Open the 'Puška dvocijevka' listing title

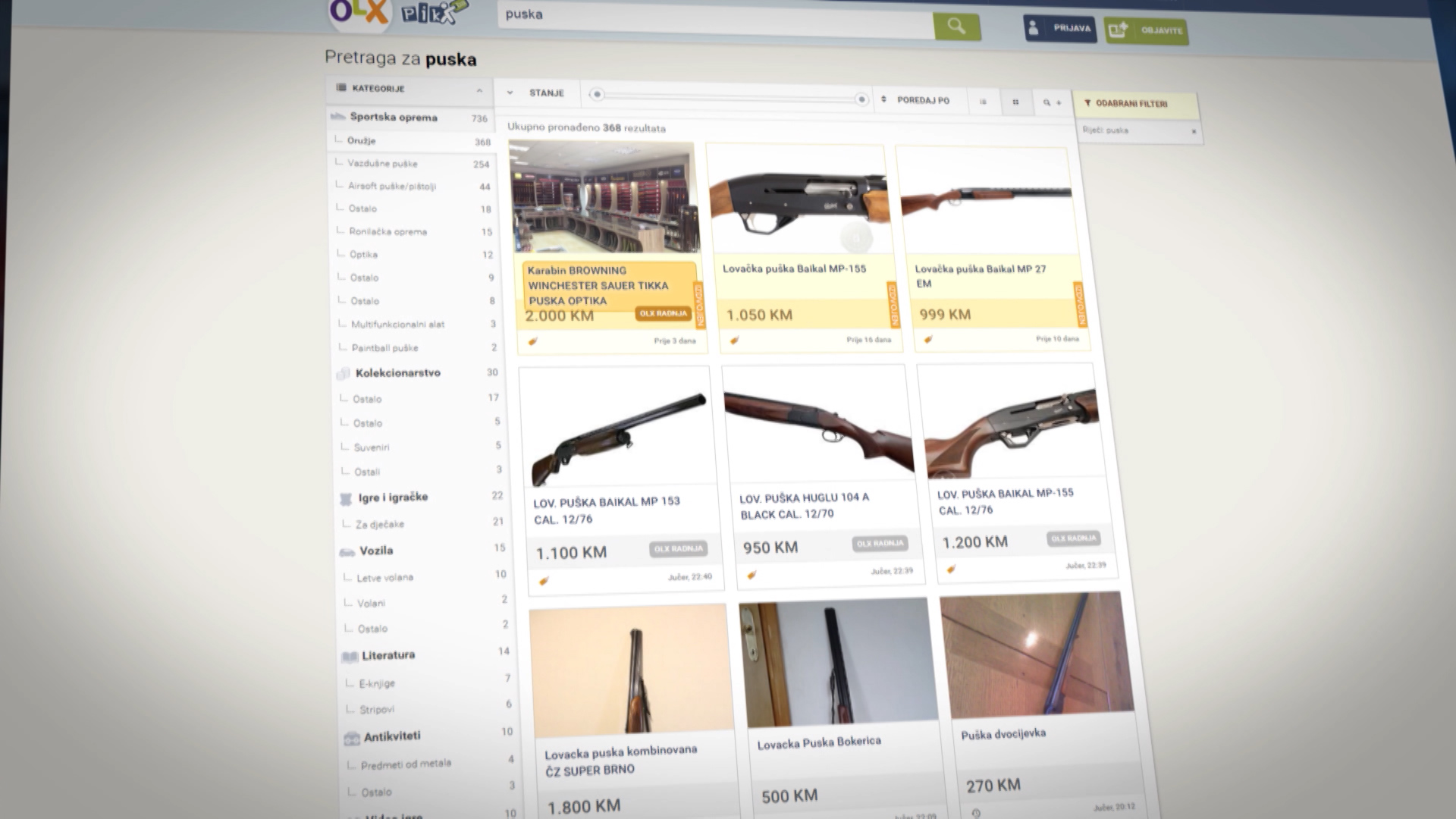[x=1003, y=734]
